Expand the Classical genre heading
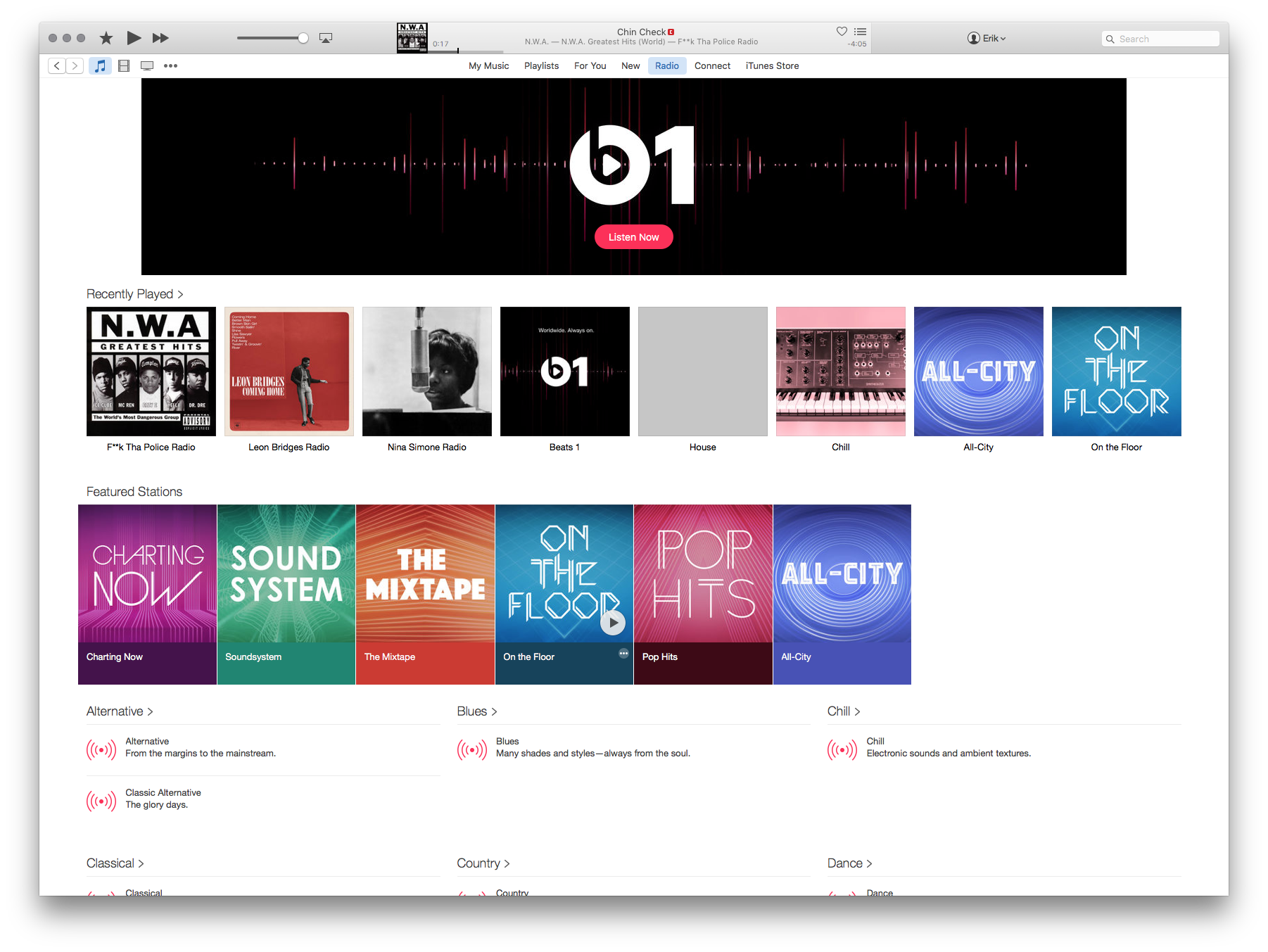Viewport: 1268px width, 952px height. 115,863
